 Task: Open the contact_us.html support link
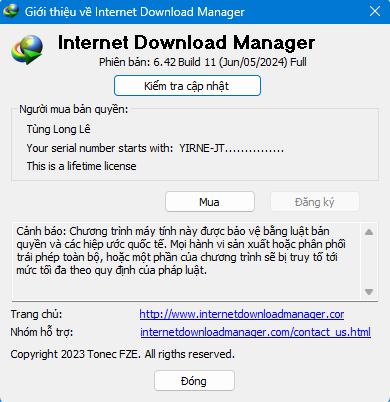(x=255, y=332)
